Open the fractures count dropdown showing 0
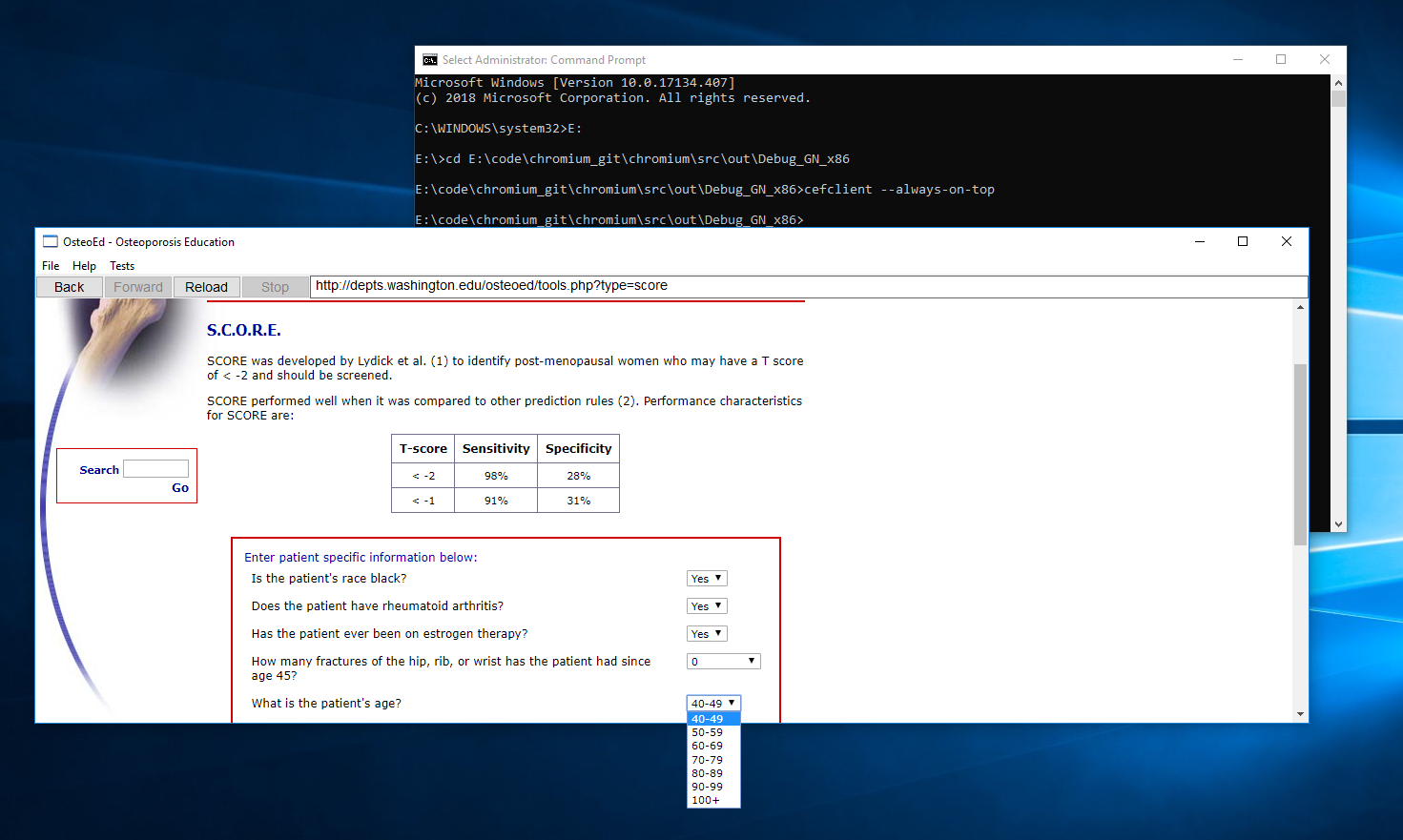 click(723, 661)
